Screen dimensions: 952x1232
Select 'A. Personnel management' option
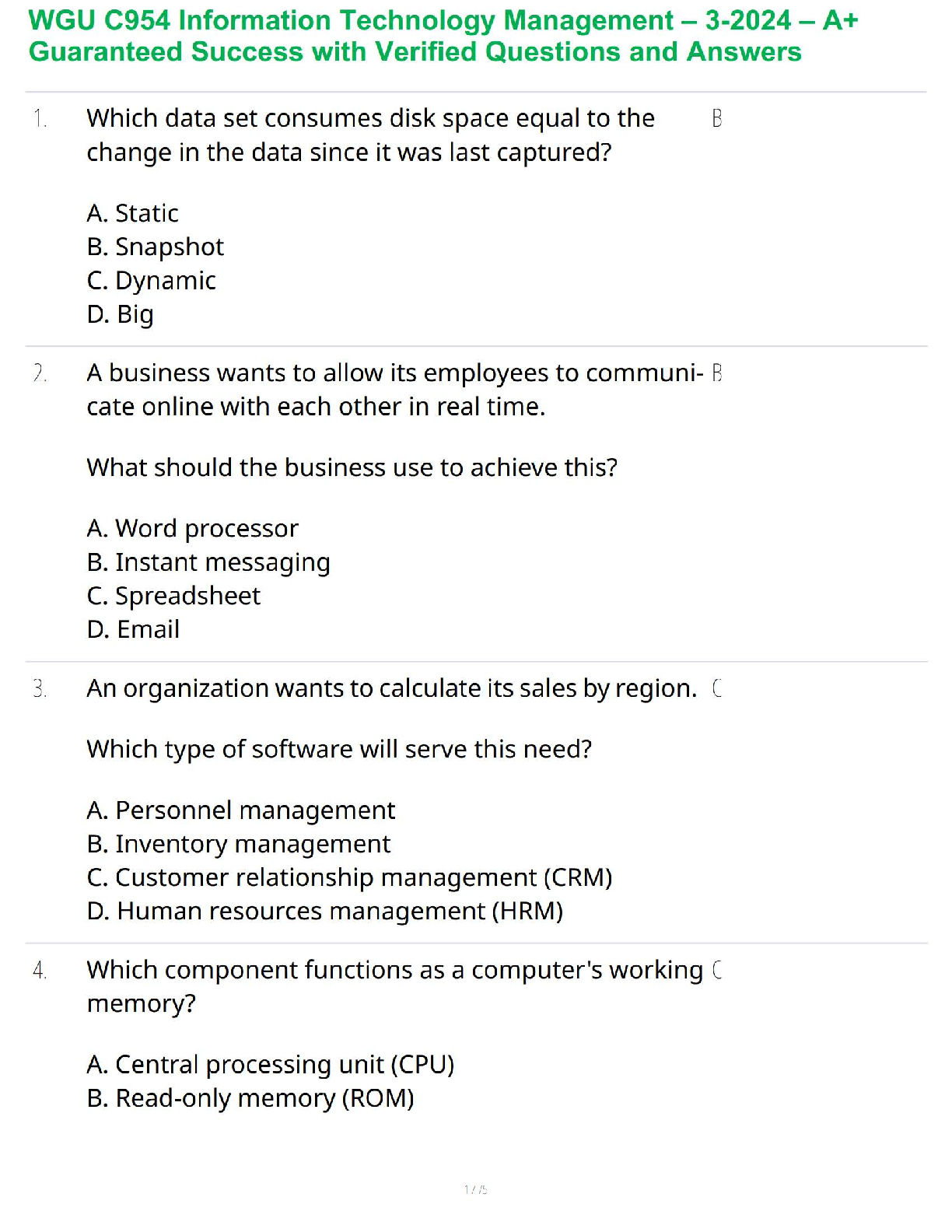click(x=241, y=810)
